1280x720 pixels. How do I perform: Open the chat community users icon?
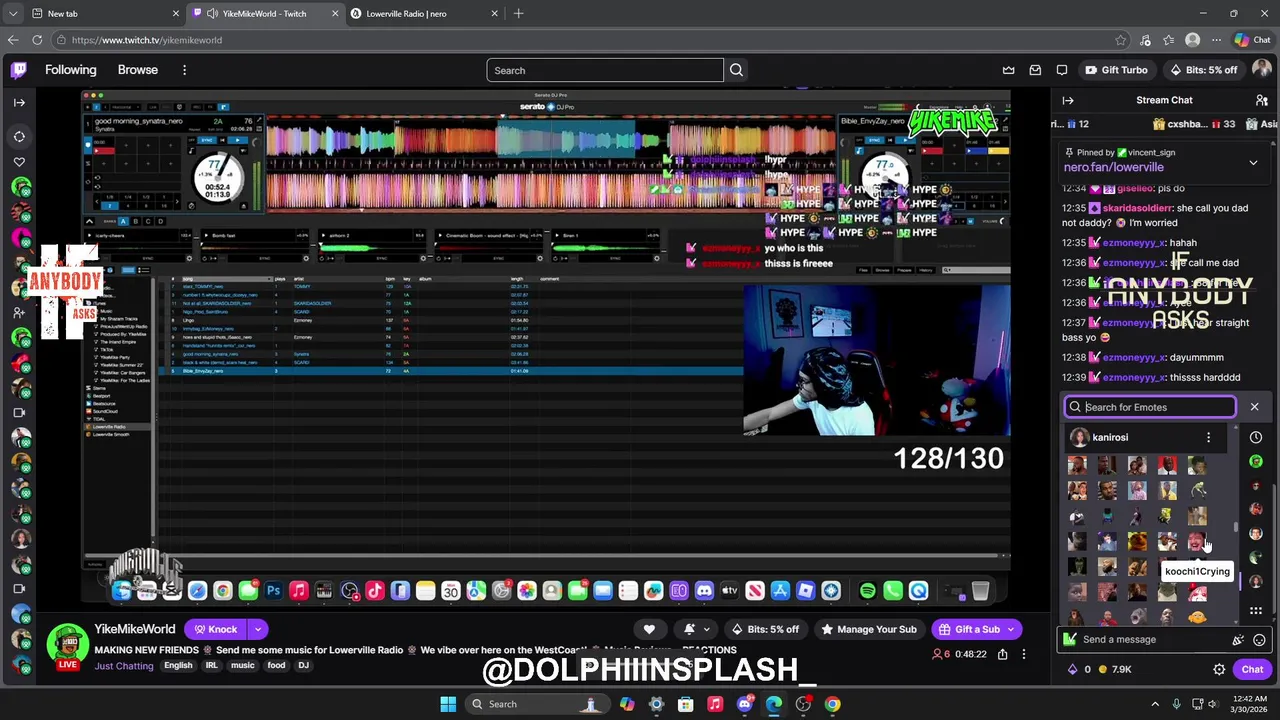point(1262,100)
